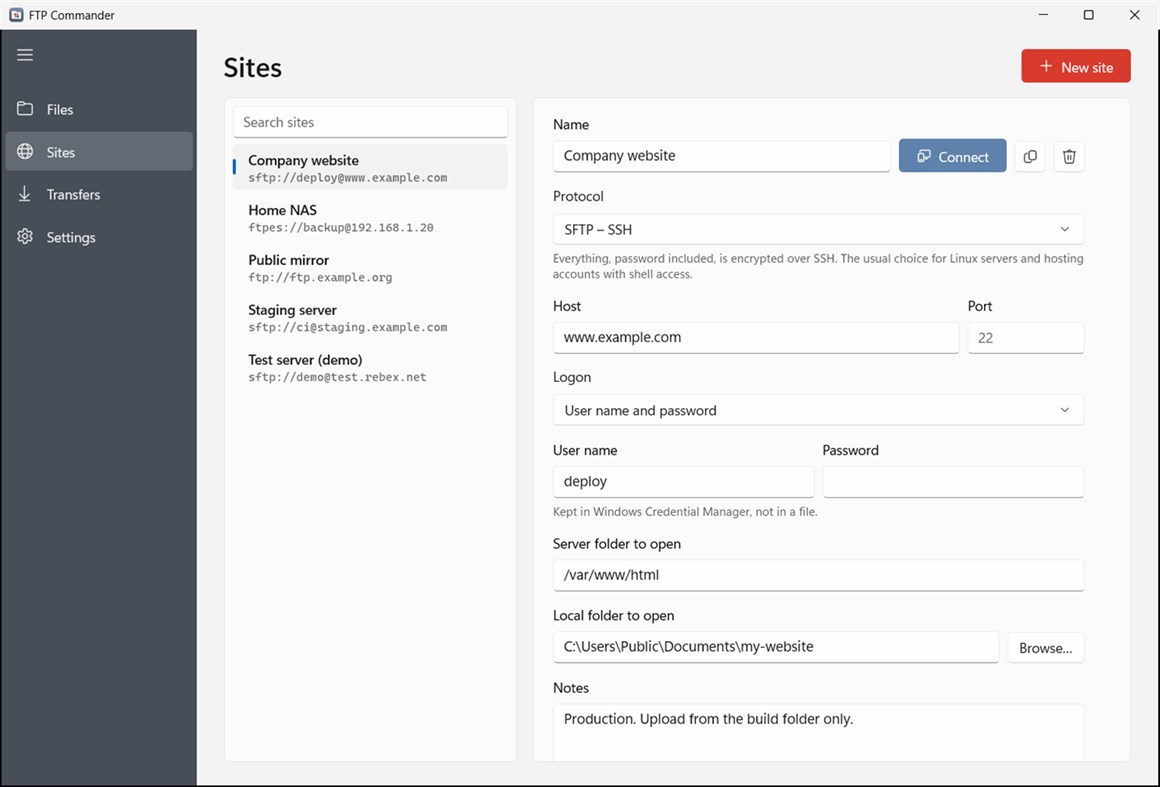Open the Settings page
1160x787 pixels.
(x=99, y=237)
